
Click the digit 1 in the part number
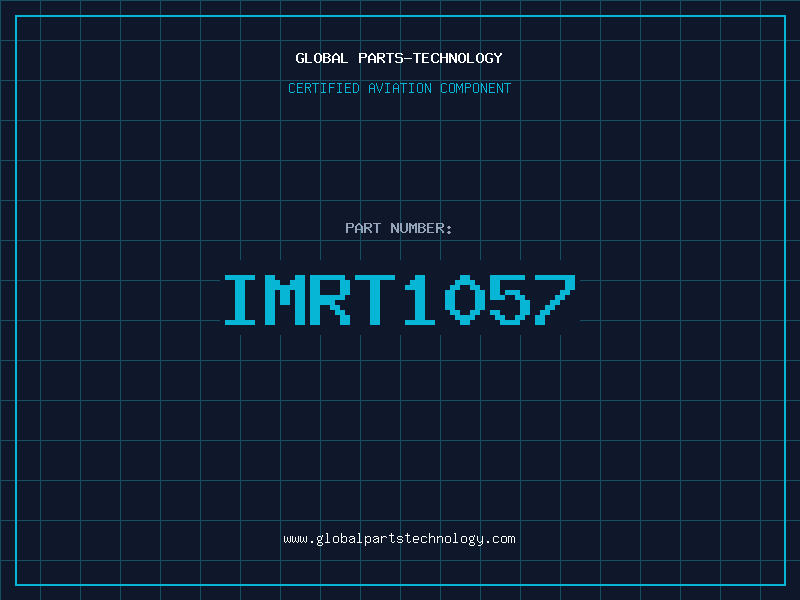tap(422, 300)
